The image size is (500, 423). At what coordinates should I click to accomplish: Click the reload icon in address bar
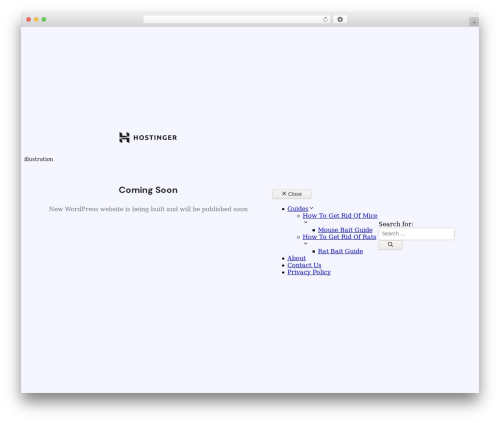325,20
